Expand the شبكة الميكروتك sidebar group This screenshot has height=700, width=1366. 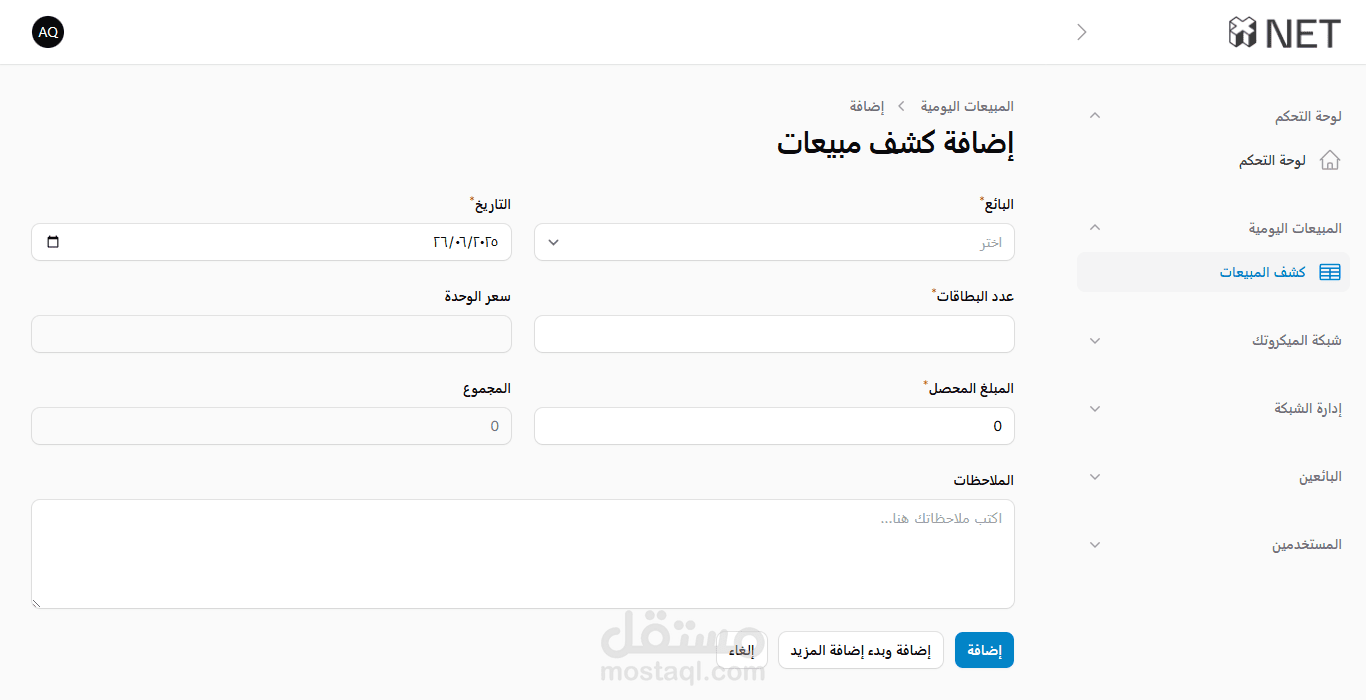(1095, 341)
